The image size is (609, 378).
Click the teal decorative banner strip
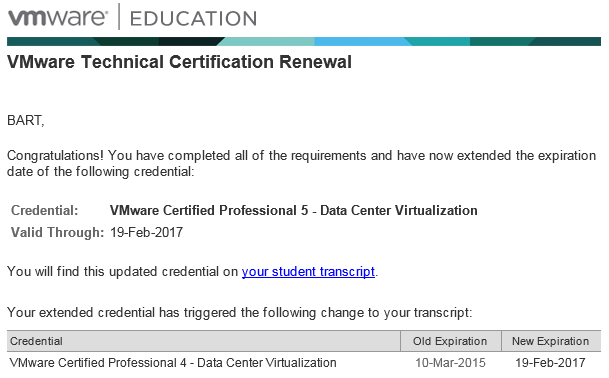[304, 42]
